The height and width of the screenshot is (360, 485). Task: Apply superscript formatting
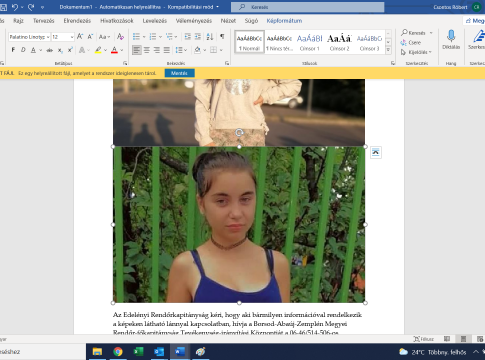tap(70, 50)
